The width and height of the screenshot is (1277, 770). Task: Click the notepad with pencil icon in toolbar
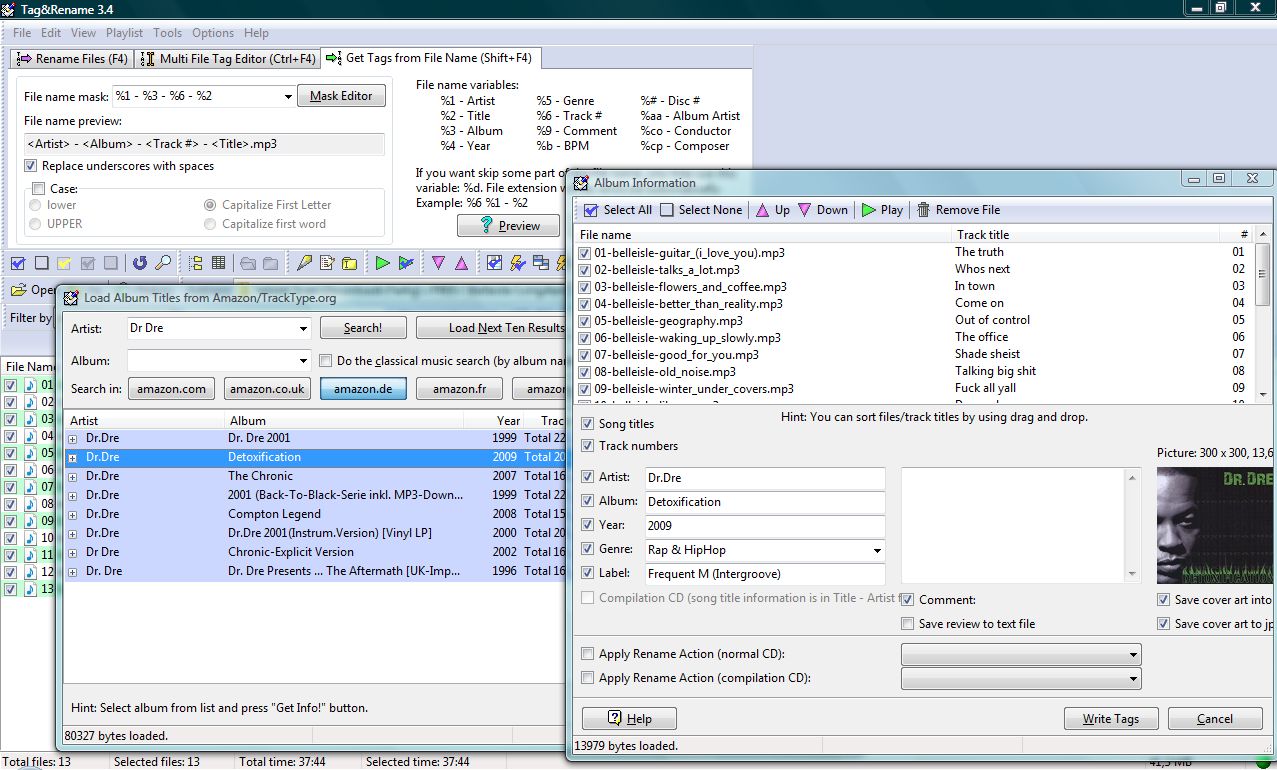tap(327, 264)
